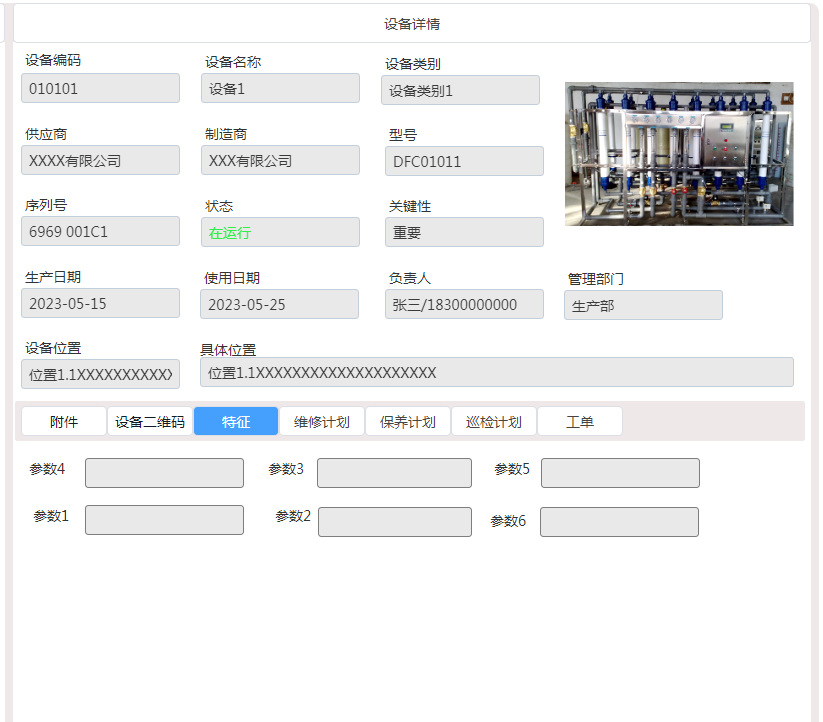The height and width of the screenshot is (722, 823).
Task: Click the 制造商 label
Action: tap(226, 134)
